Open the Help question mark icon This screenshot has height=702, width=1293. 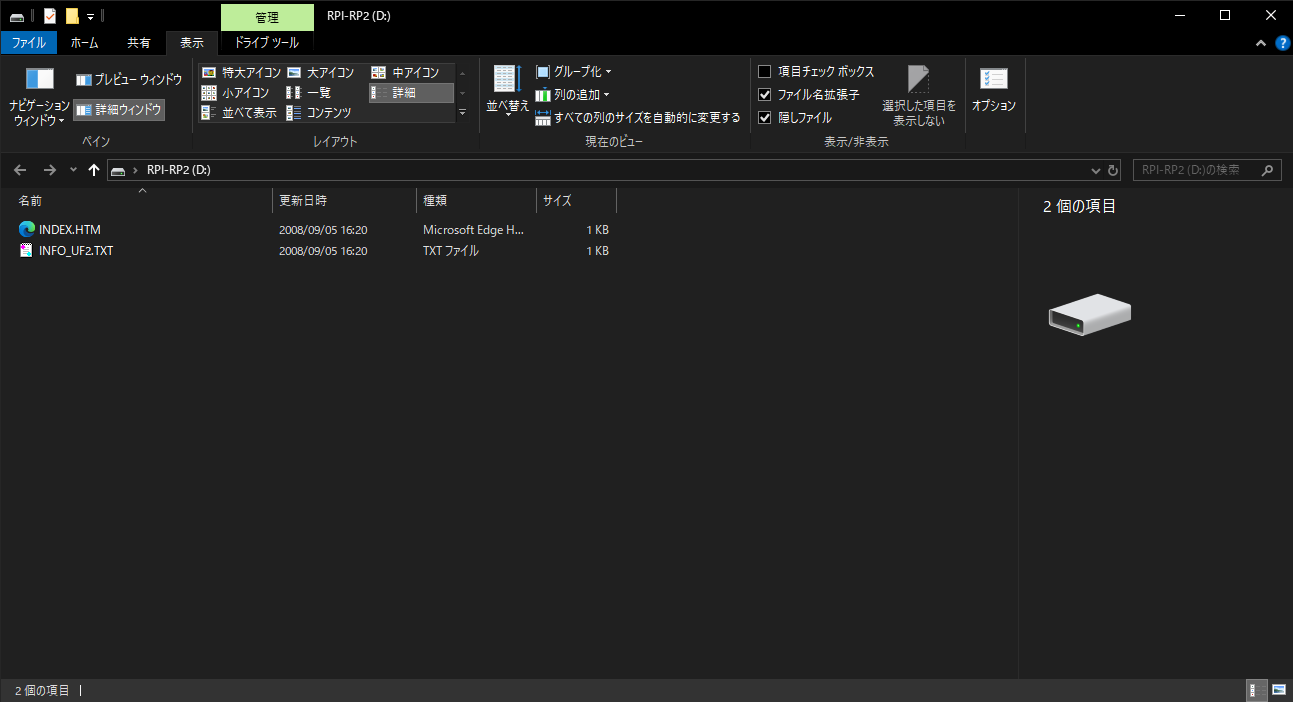(1282, 44)
